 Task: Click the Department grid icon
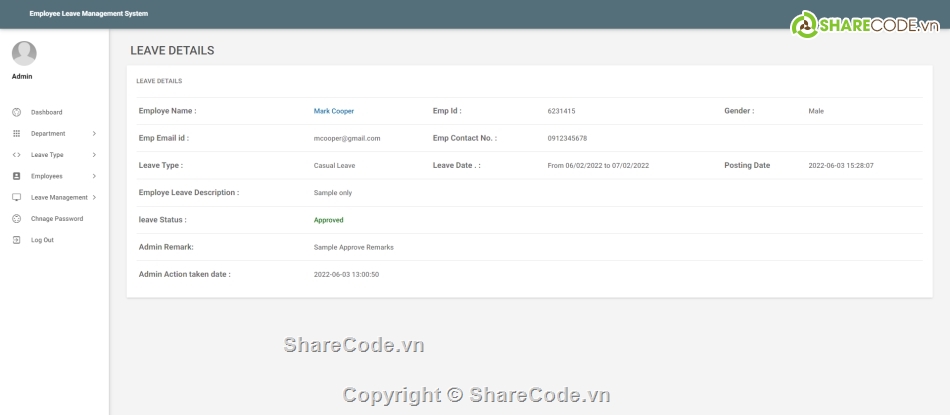[16, 133]
